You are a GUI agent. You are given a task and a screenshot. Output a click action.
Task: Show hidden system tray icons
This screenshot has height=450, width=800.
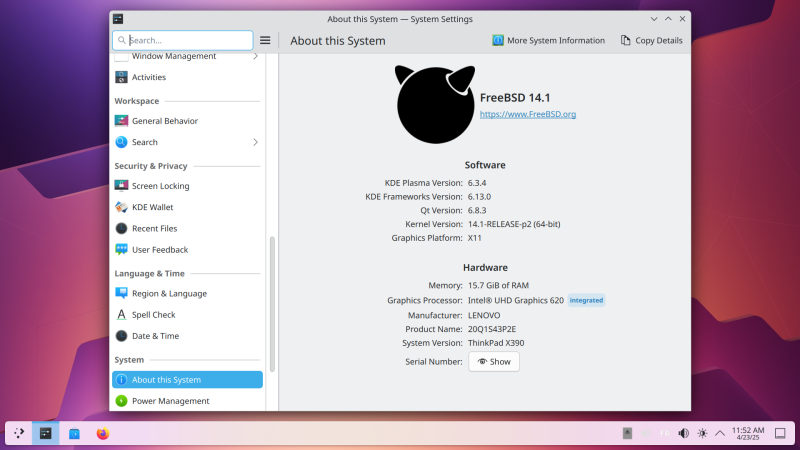[x=720, y=433]
